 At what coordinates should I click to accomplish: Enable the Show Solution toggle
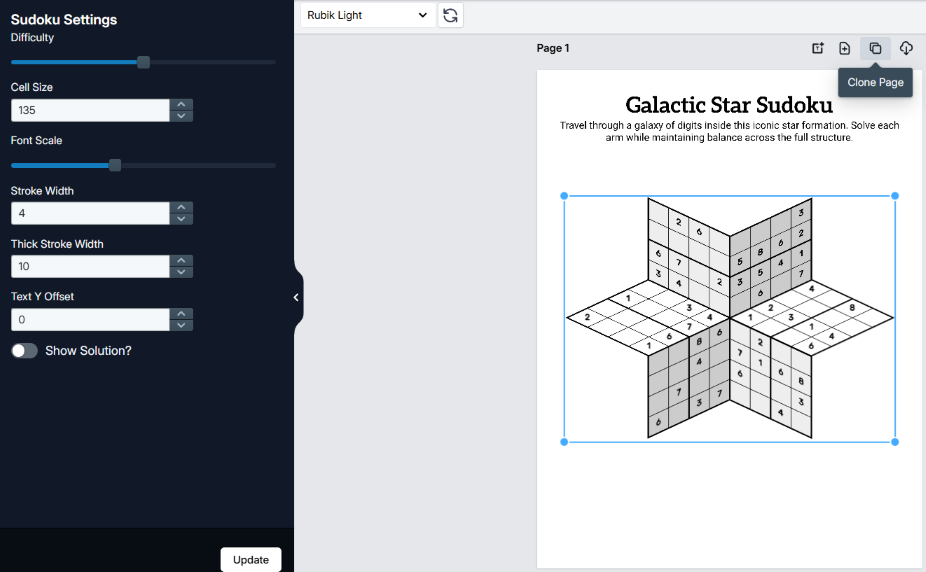[24, 351]
